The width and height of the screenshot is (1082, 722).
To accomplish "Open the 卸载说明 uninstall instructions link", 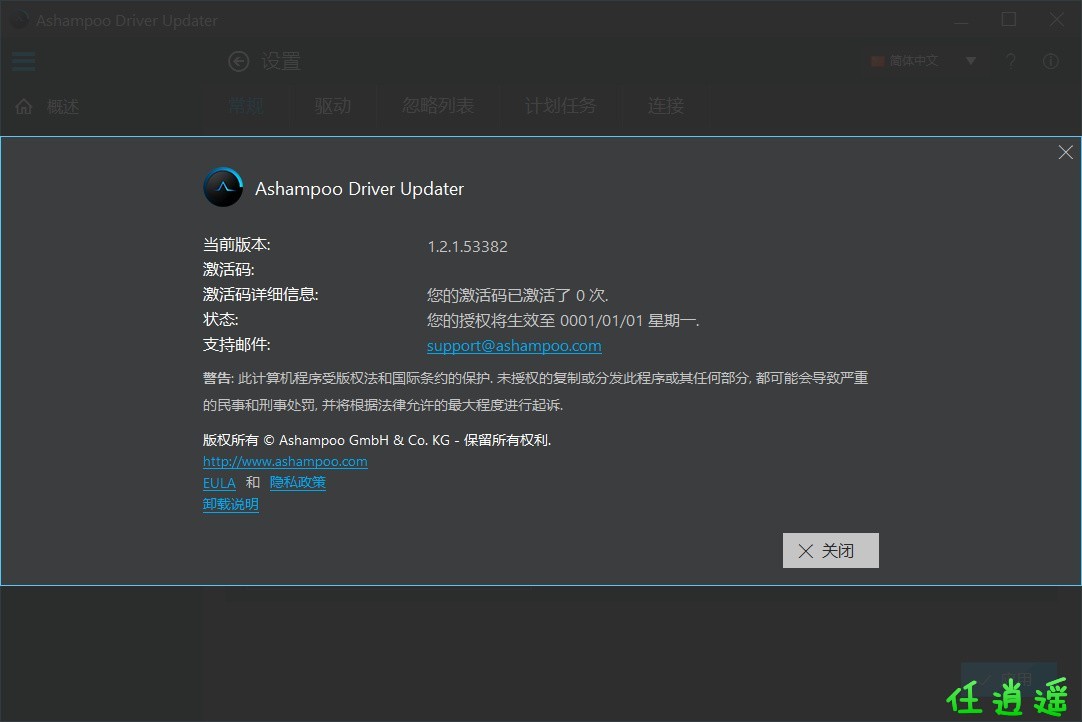I will (230, 505).
